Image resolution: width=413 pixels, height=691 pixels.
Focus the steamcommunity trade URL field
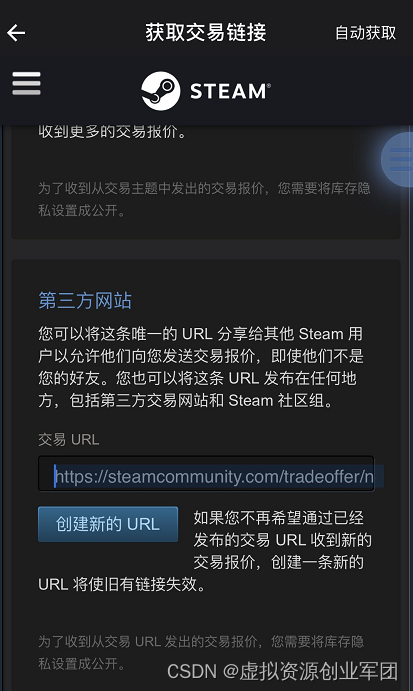point(206,474)
